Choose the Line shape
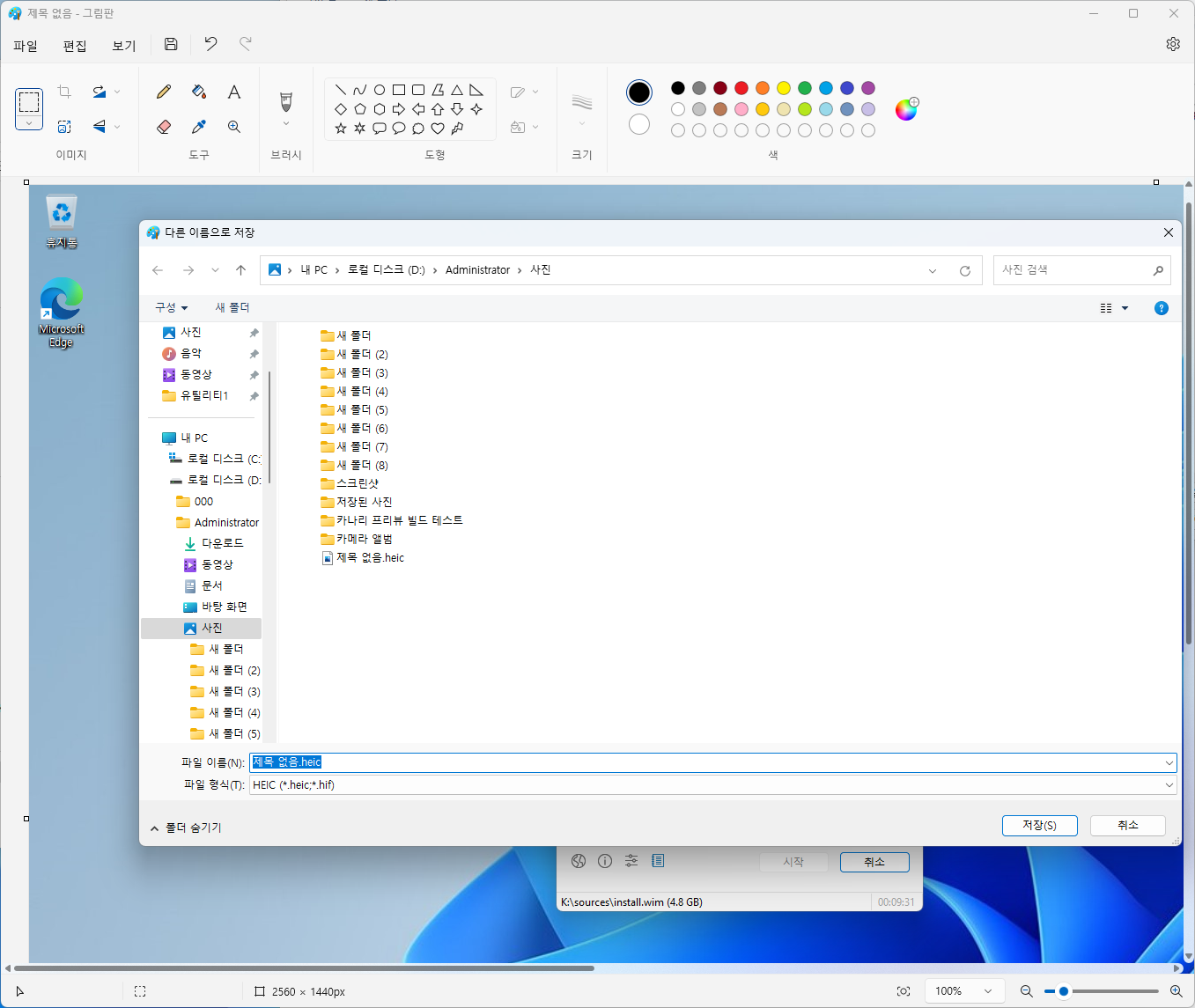1195x1008 pixels. click(341, 90)
